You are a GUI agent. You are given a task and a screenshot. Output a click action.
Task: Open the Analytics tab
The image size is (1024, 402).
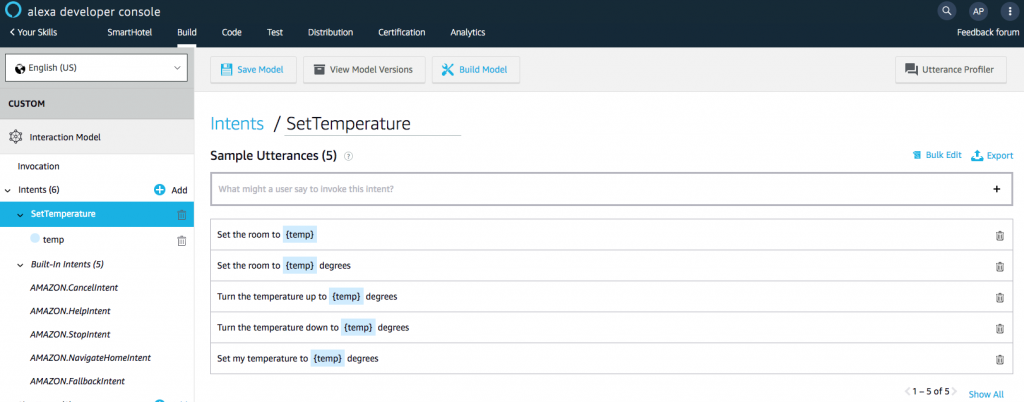click(x=468, y=32)
